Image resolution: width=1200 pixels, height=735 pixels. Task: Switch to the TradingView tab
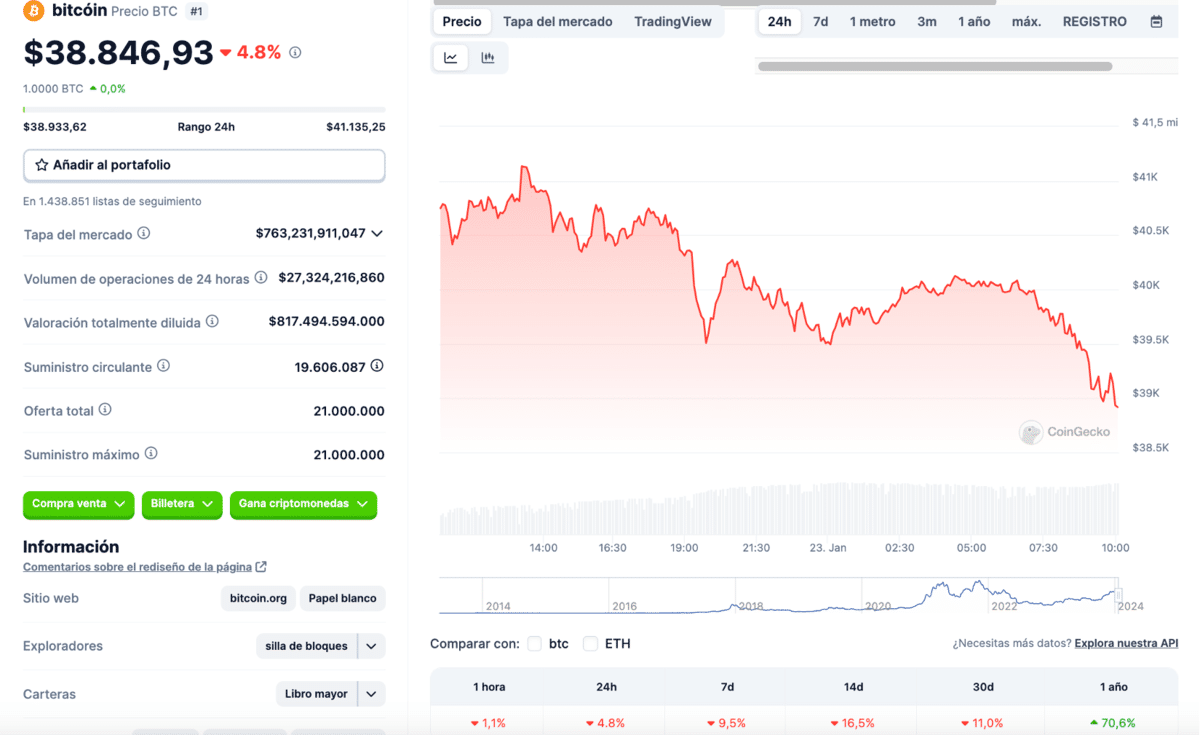point(673,21)
